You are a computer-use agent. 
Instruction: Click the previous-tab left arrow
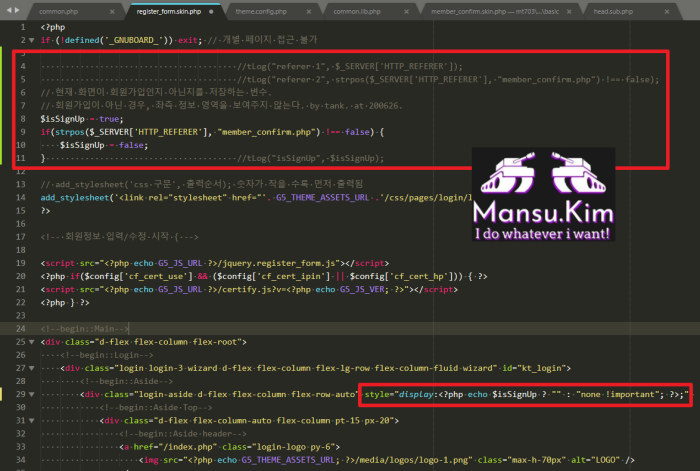coord(9,10)
